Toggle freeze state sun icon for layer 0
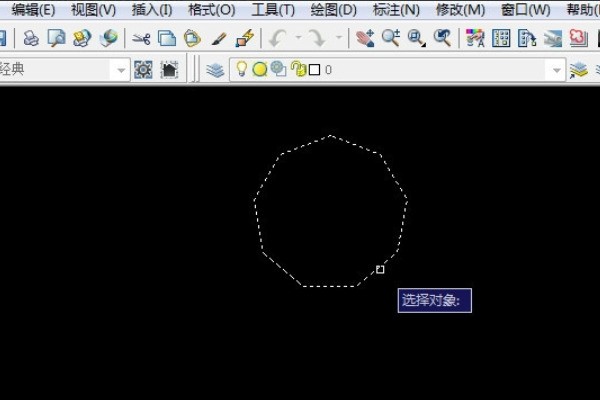Viewport: 600px width, 400px height. (x=259, y=70)
